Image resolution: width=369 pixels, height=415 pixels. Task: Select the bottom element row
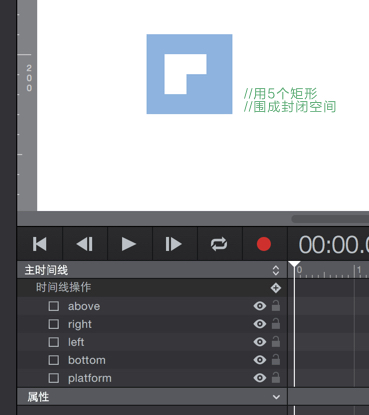[152, 360]
